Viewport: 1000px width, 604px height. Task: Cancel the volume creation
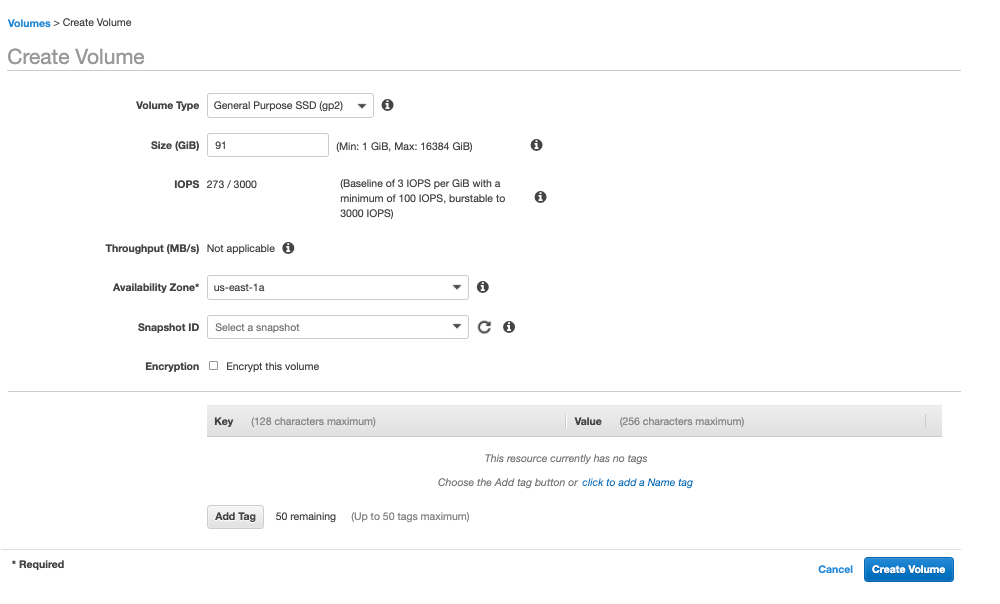tap(835, 569)
